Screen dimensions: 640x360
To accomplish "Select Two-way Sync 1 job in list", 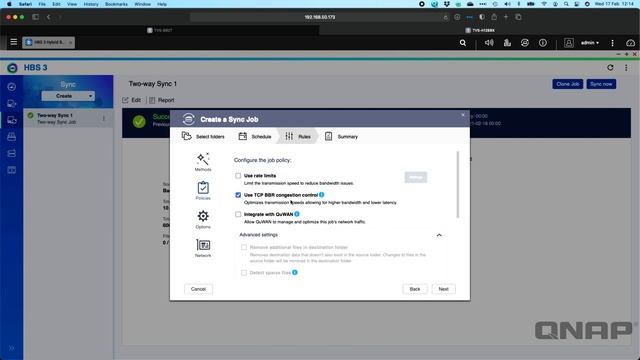I will (x=68, y=118).
